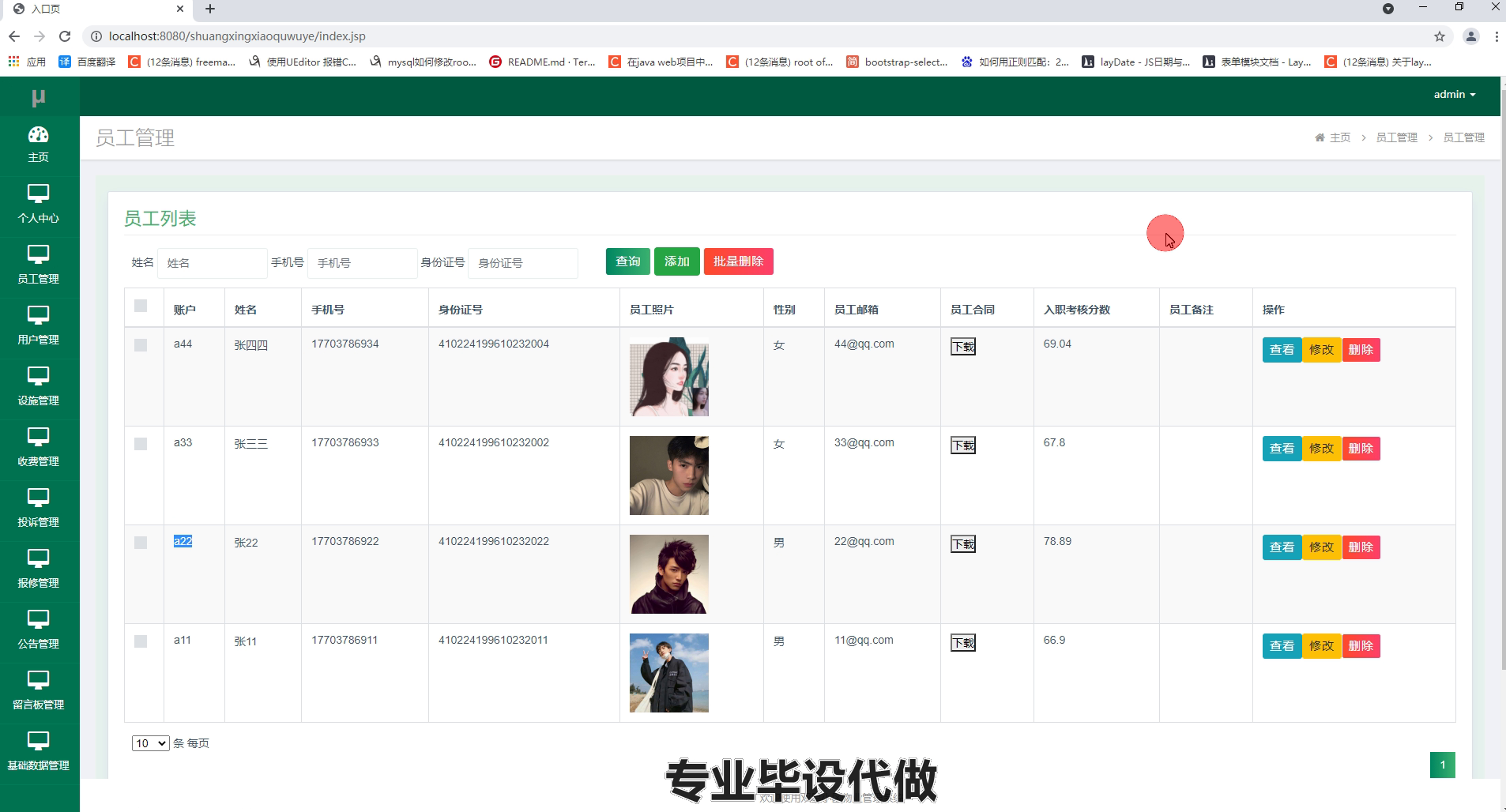Image resolution: width=1506 pixels, height=812 pixels.
Task: Click 修改 for employee 张四四
Action: 1321,350
